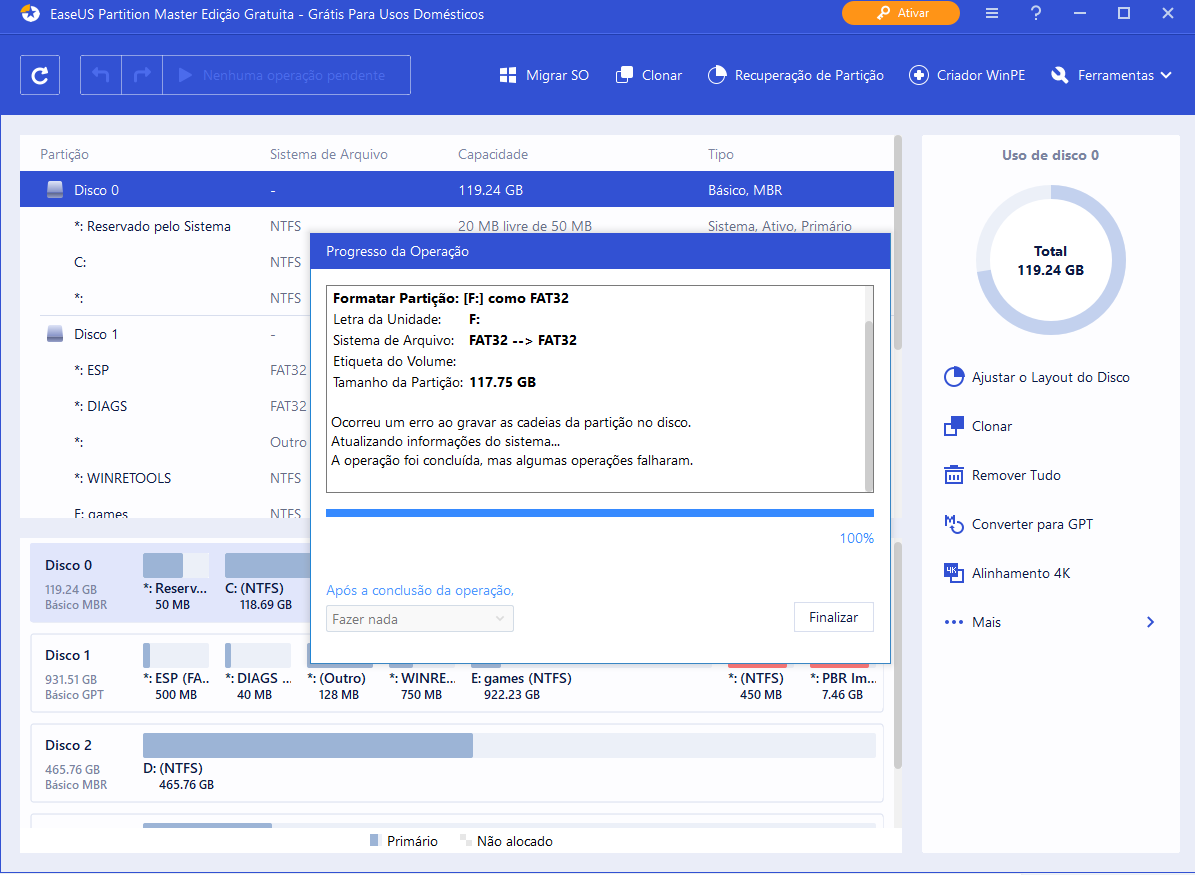Open the hamburger menu in title bar
This screenshot has height=875, width=1195.
click(x=992, y=13)
